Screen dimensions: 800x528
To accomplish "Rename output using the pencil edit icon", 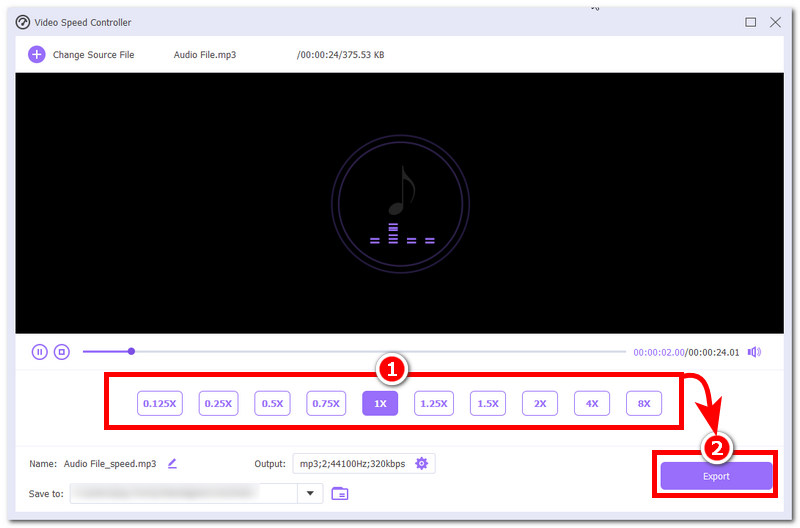I will pyautogui.click(x=172, y=464).
